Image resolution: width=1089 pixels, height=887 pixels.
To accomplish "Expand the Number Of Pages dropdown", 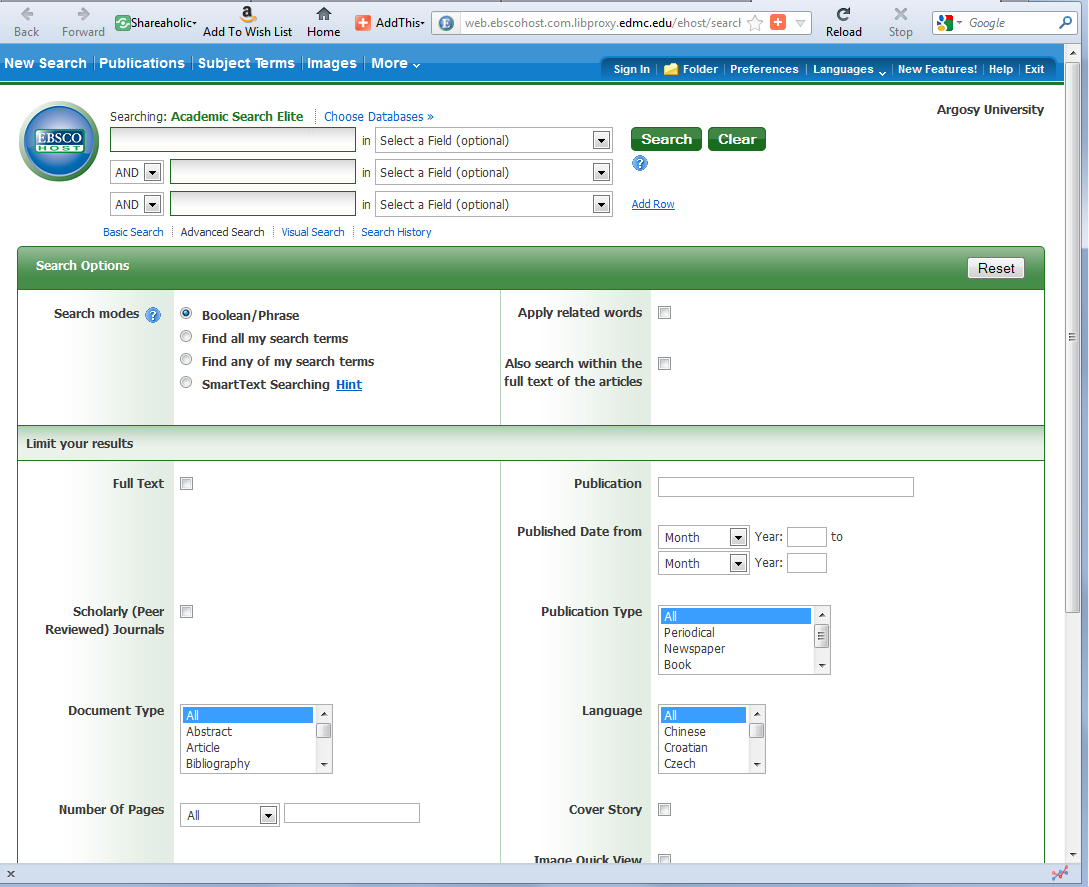I will pyautogui.click(x=229, y=815).
